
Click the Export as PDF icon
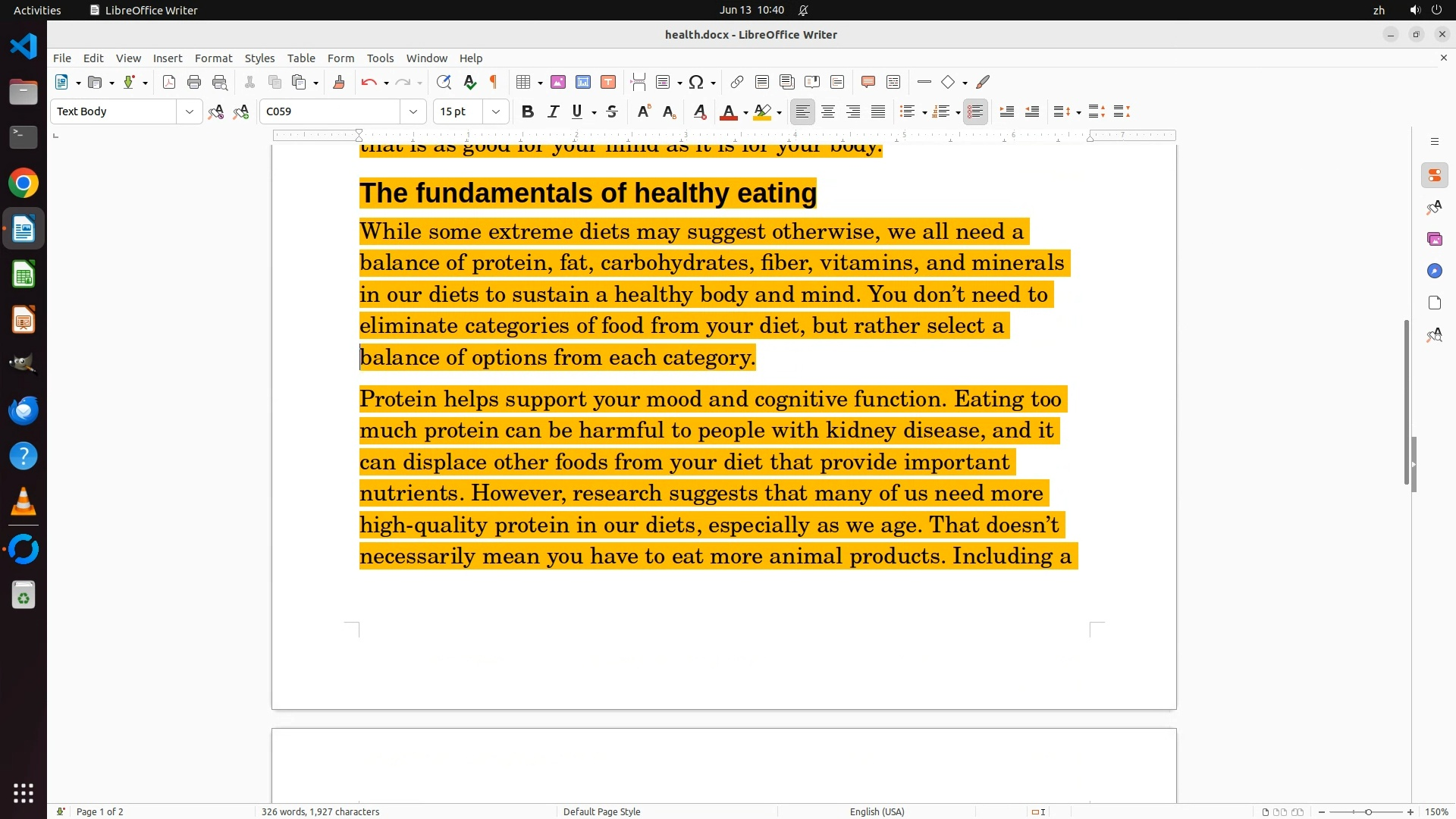(169, 83)
